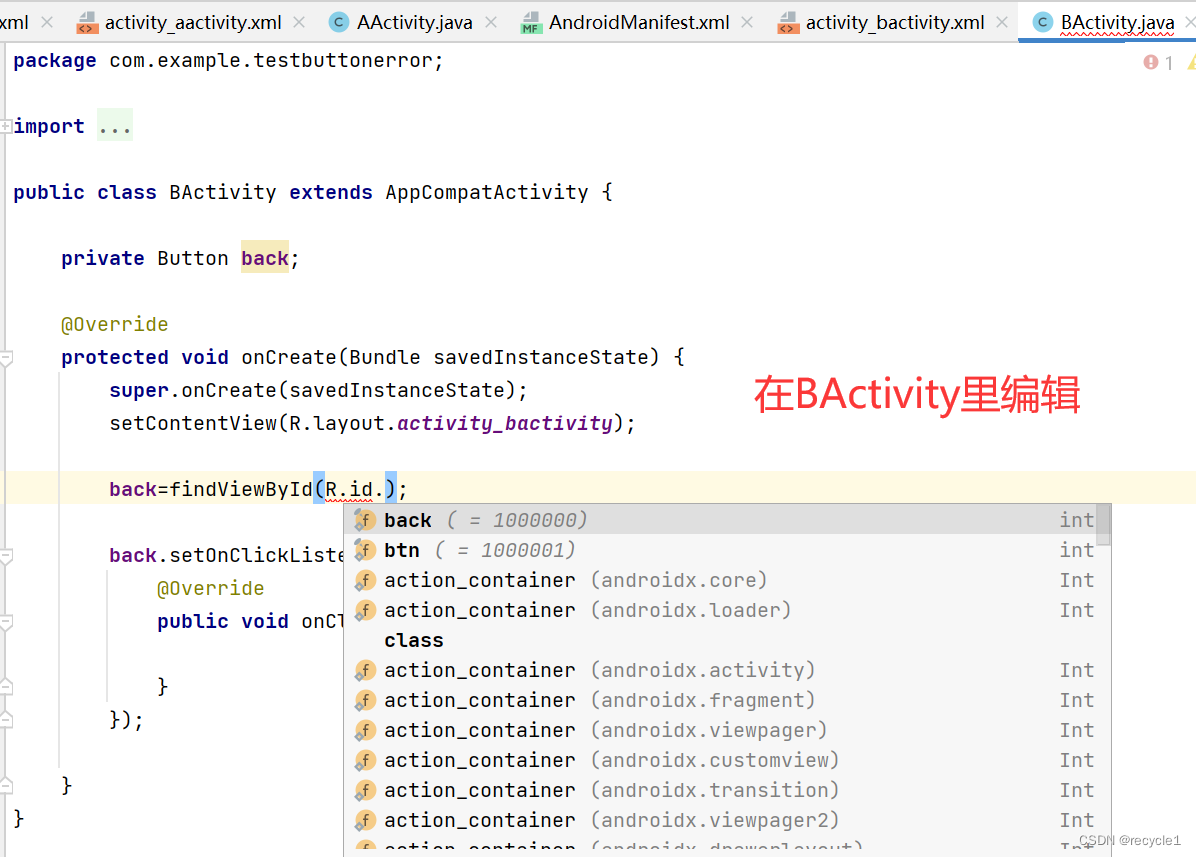Click the yellow warning triangle icon
This screenshot has width=1196, height=857.
pyautogui.click(x=1191, y=62)
